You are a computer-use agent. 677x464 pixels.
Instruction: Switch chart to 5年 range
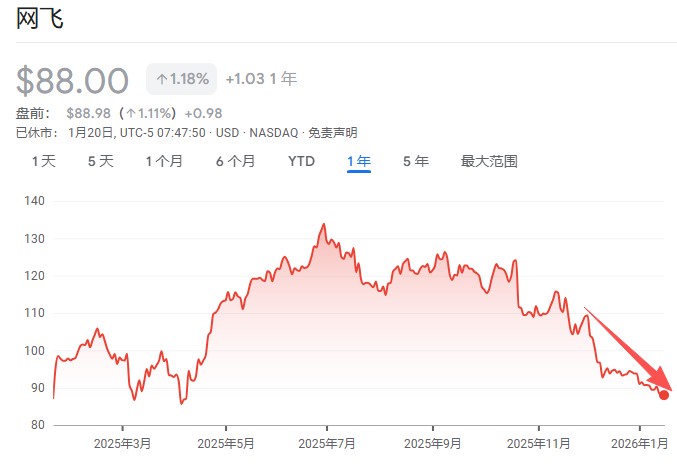pyautogui.click(x=416, y=161)
